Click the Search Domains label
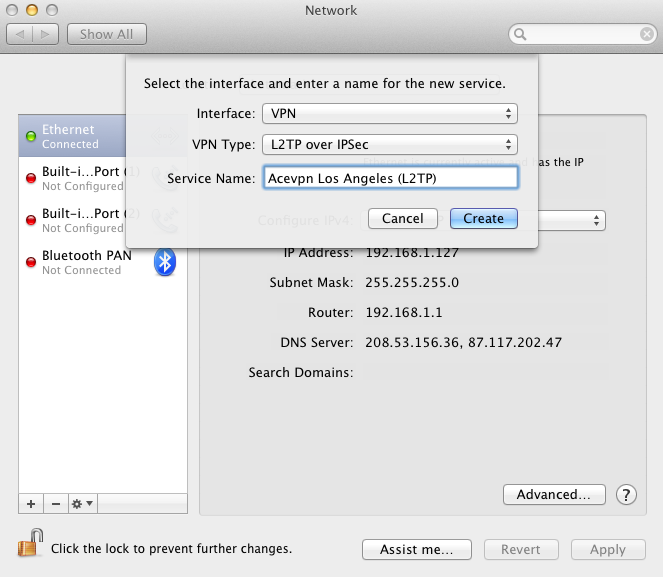 [x=301, y=372]
